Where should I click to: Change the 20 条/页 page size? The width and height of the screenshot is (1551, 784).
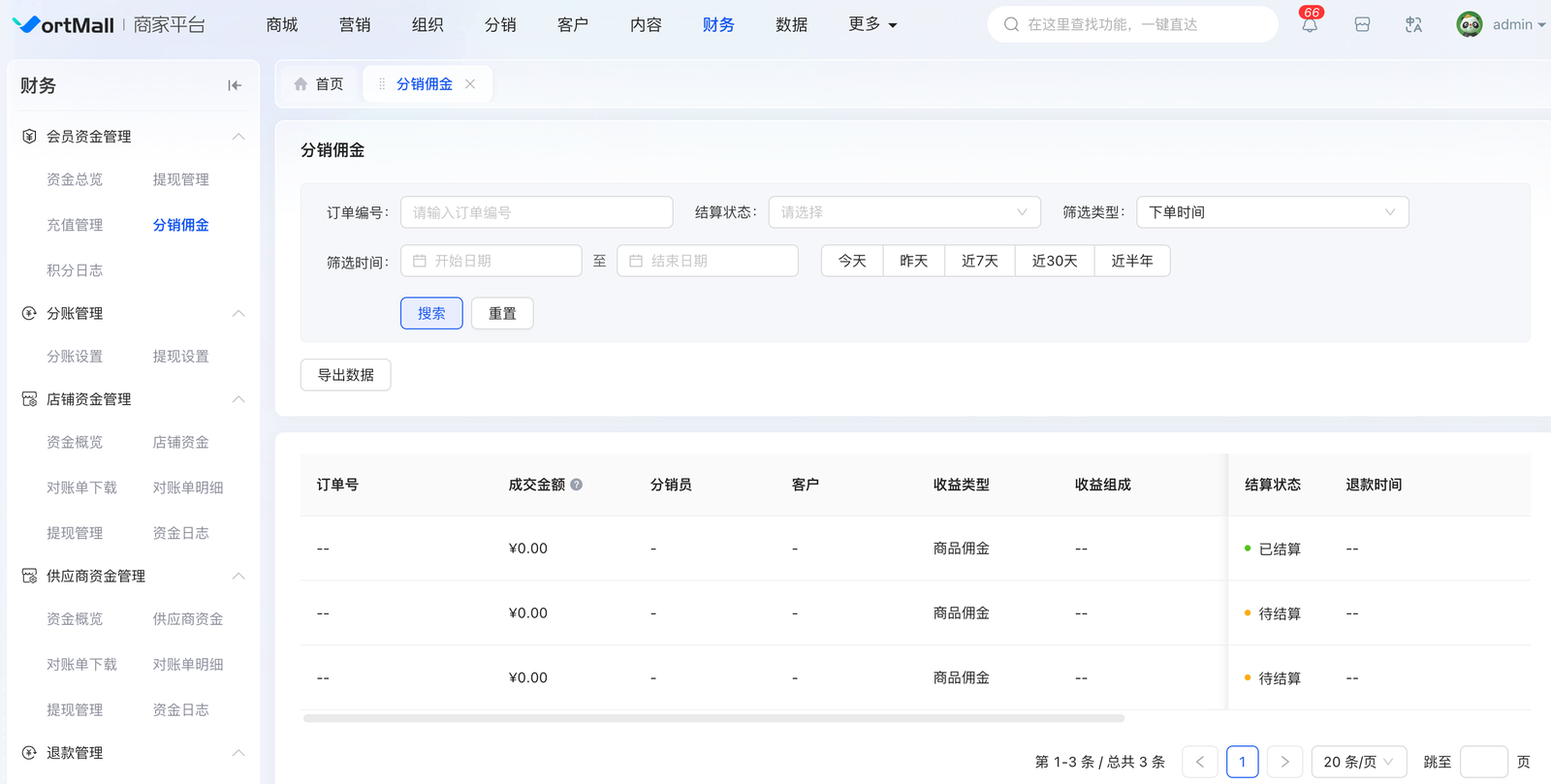click(x=1357, y=762)
